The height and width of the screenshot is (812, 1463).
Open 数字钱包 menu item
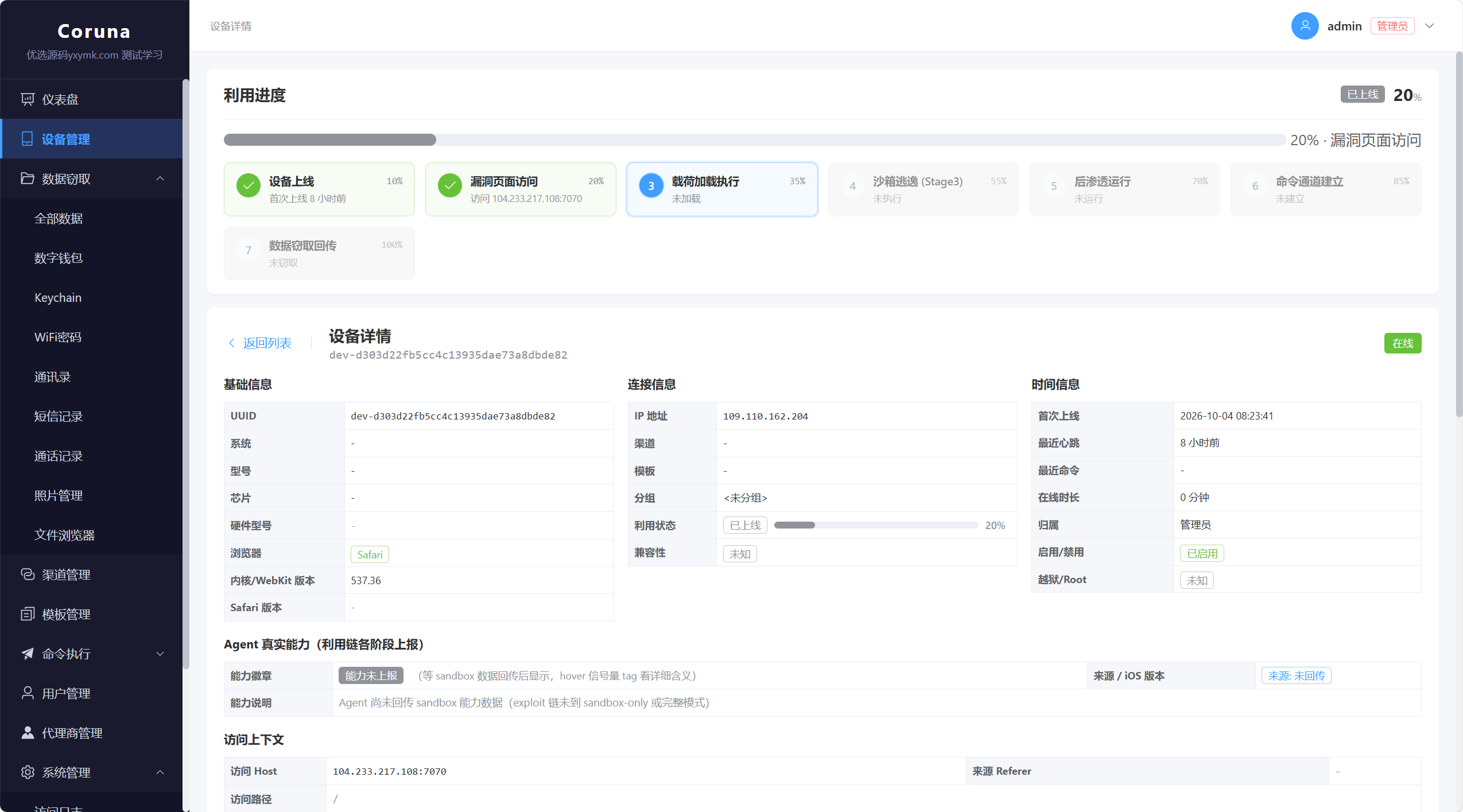pos(91,258)
